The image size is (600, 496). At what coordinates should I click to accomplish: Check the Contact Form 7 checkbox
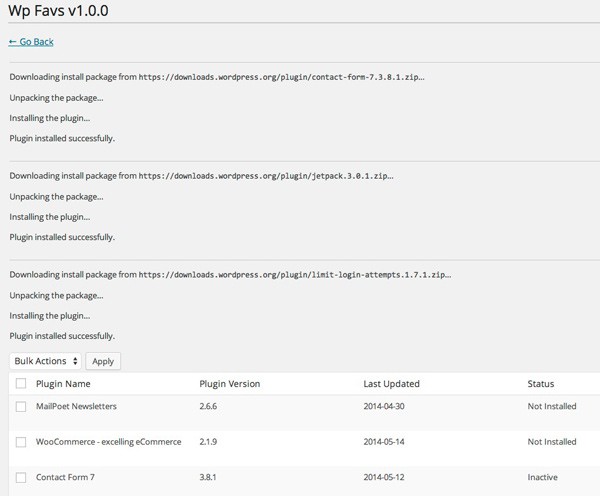pyautogui.click(x=21, y=477)
